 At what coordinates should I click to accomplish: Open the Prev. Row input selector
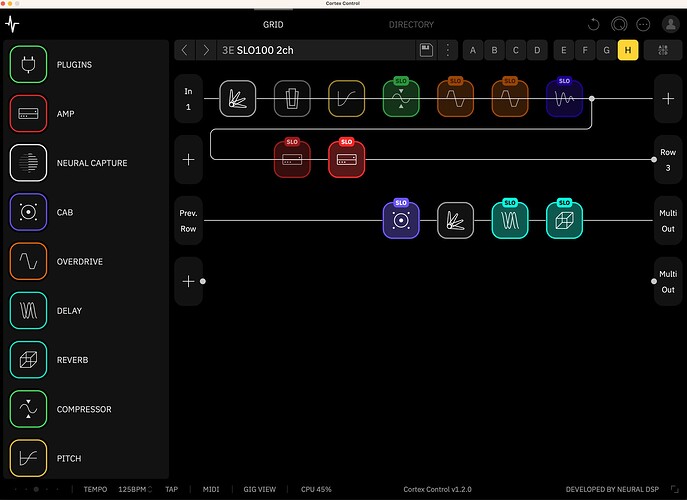(188, 220)
